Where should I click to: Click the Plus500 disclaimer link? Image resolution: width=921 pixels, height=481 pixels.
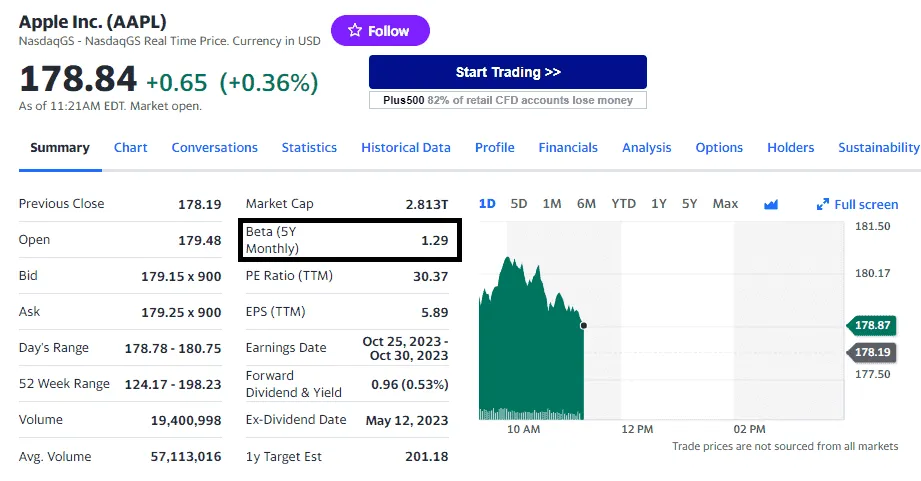coord(507,100)
